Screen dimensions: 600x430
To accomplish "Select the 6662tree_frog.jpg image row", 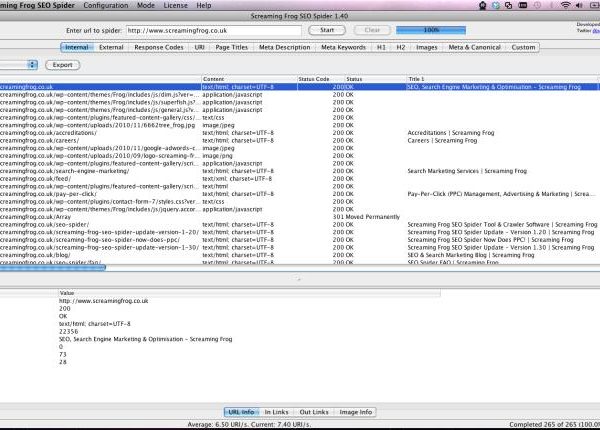I will pos(300,125).
